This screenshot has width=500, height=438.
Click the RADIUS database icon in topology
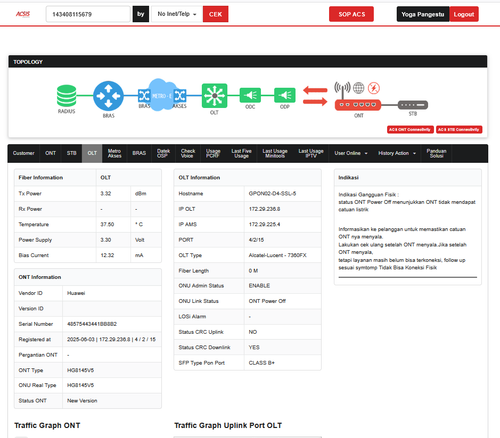[66, 96]
